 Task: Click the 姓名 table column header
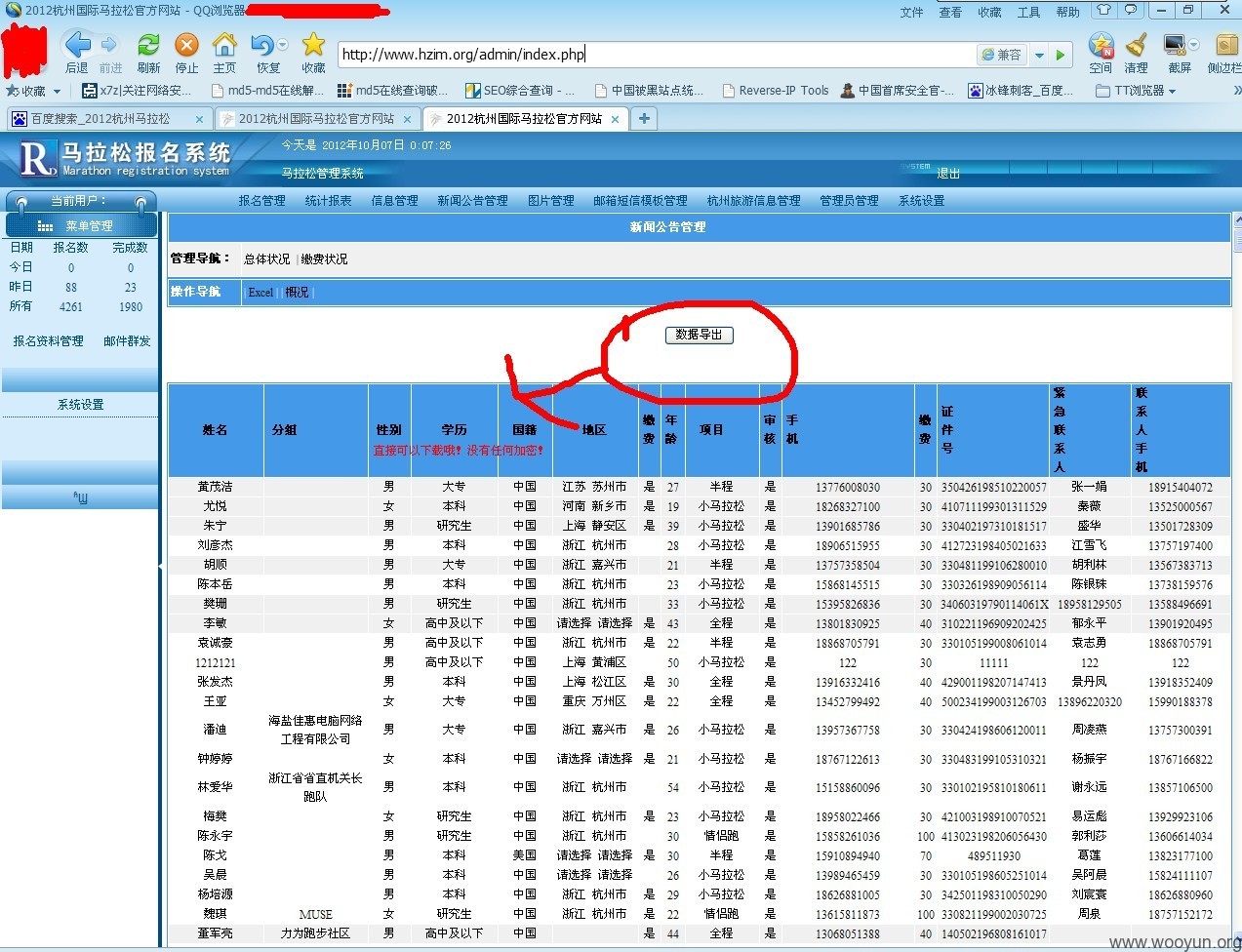(215, 430)
